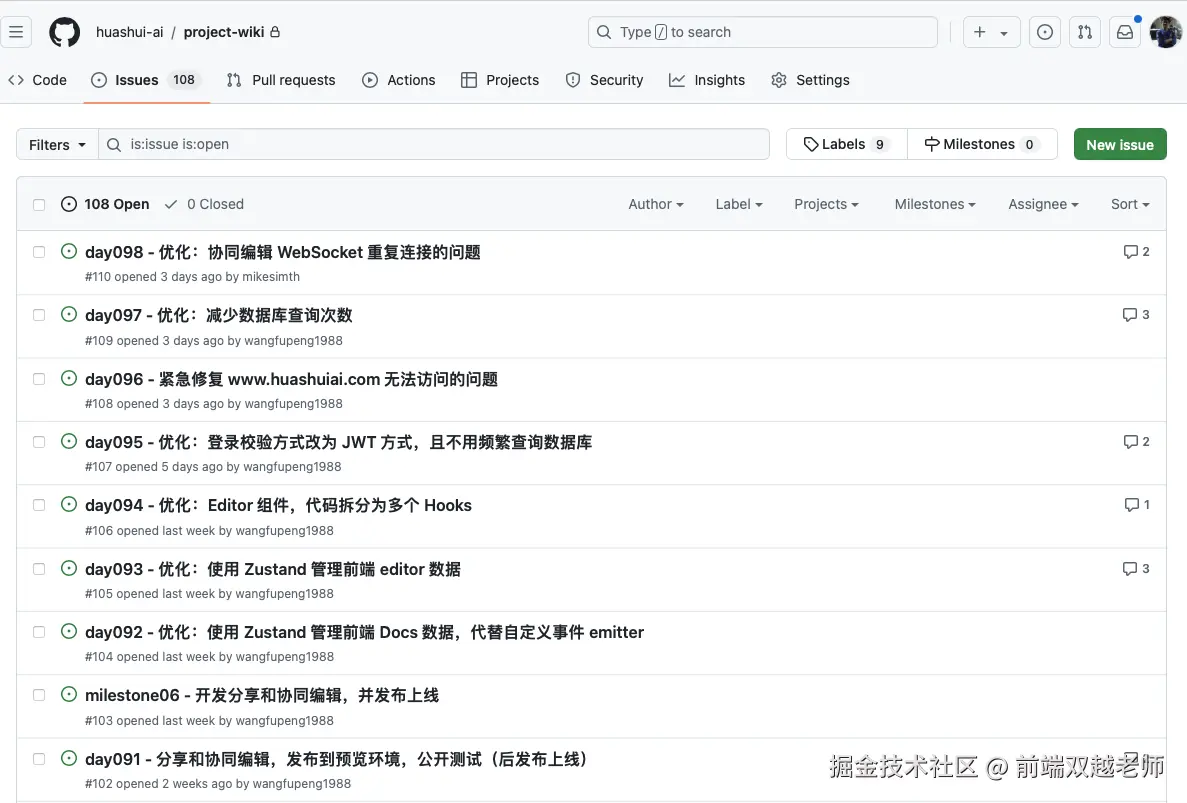The width and height of the screenshot is (1187, 803).
Task: Expand the Author filter dropdown
Action: coord(654,204)
